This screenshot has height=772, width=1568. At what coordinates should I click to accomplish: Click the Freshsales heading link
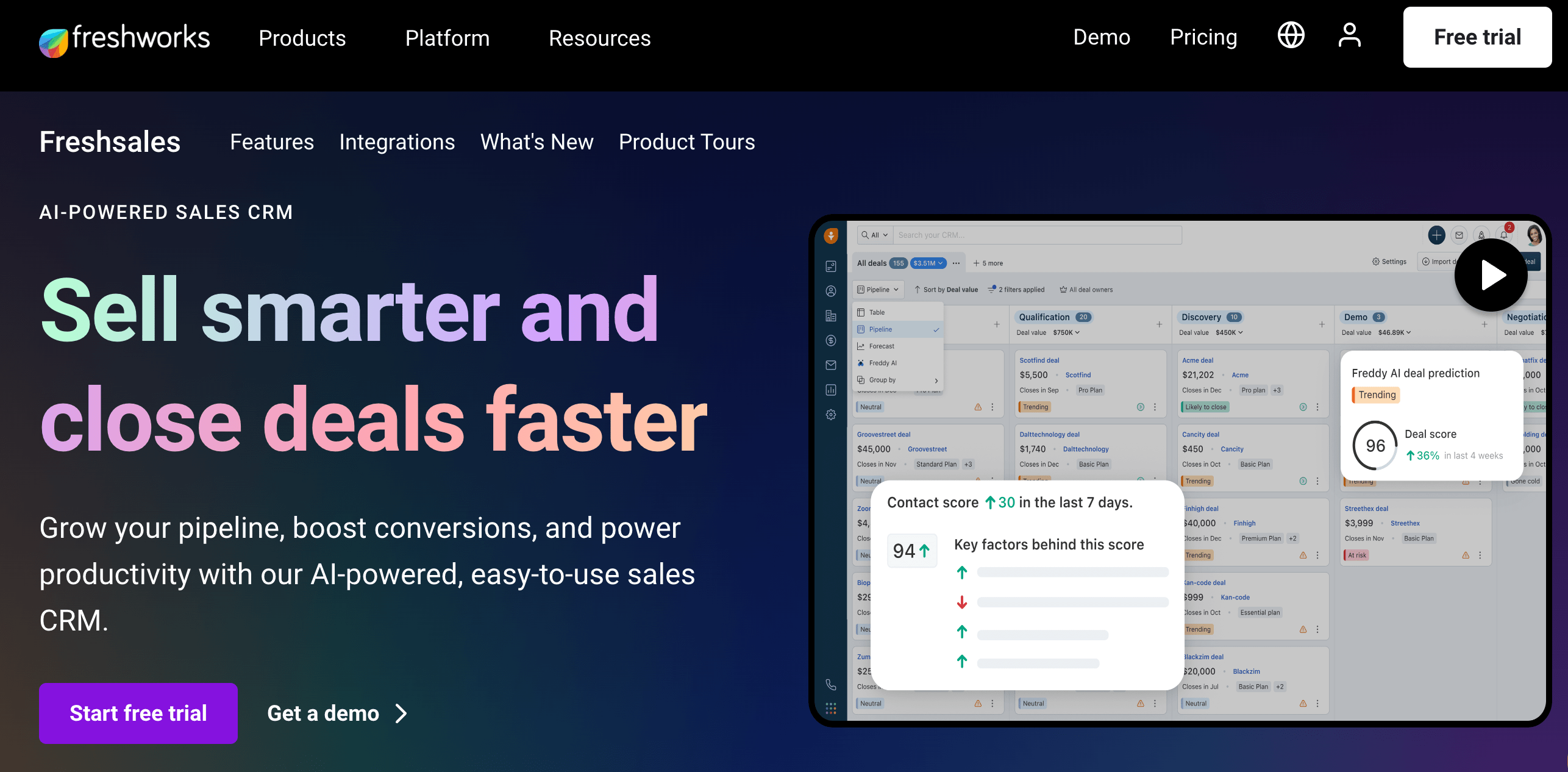tap(110, 142)
